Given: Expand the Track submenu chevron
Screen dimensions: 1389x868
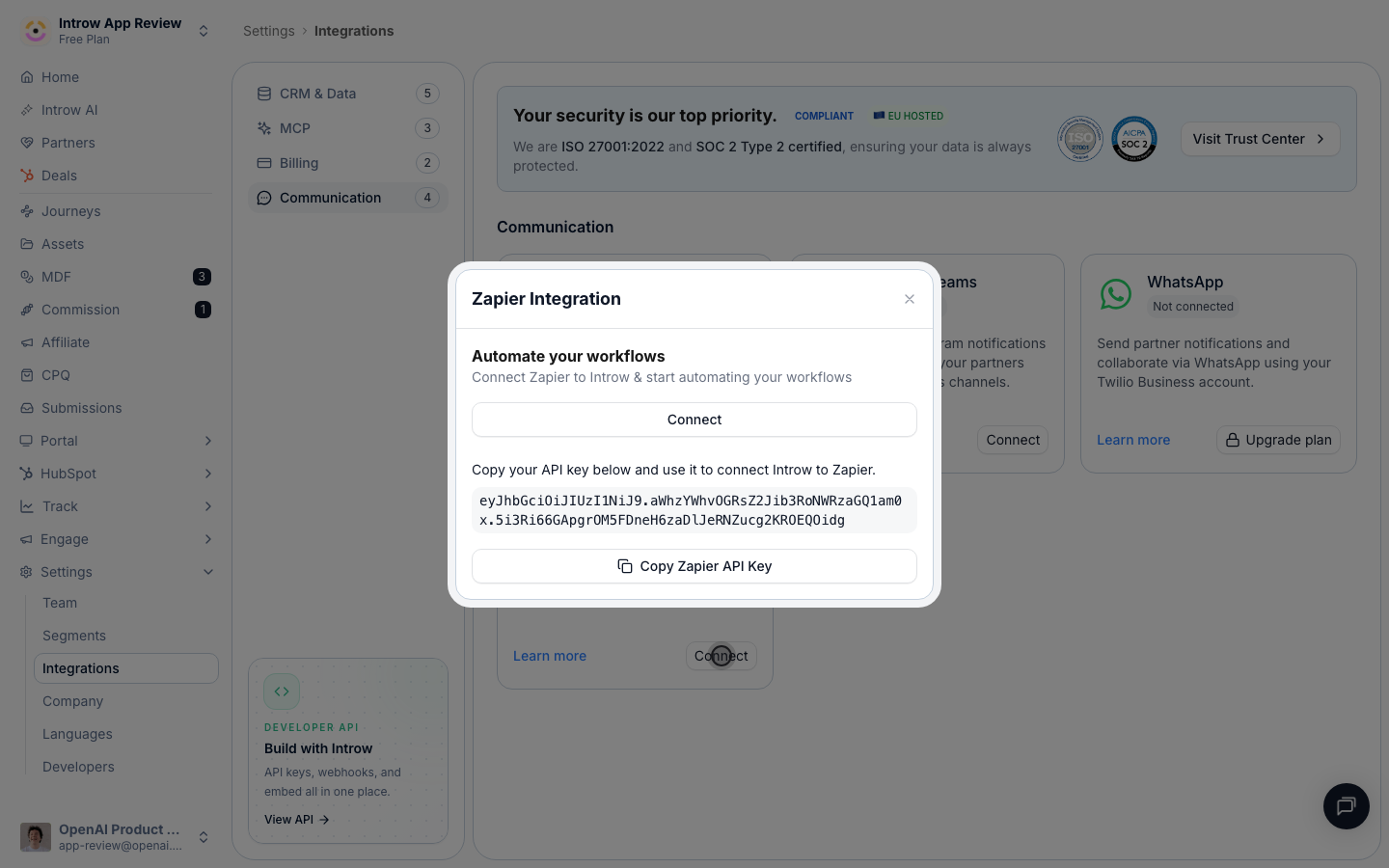Looking at the screenshot, I should pyautogui.click(x=208, y=506).
